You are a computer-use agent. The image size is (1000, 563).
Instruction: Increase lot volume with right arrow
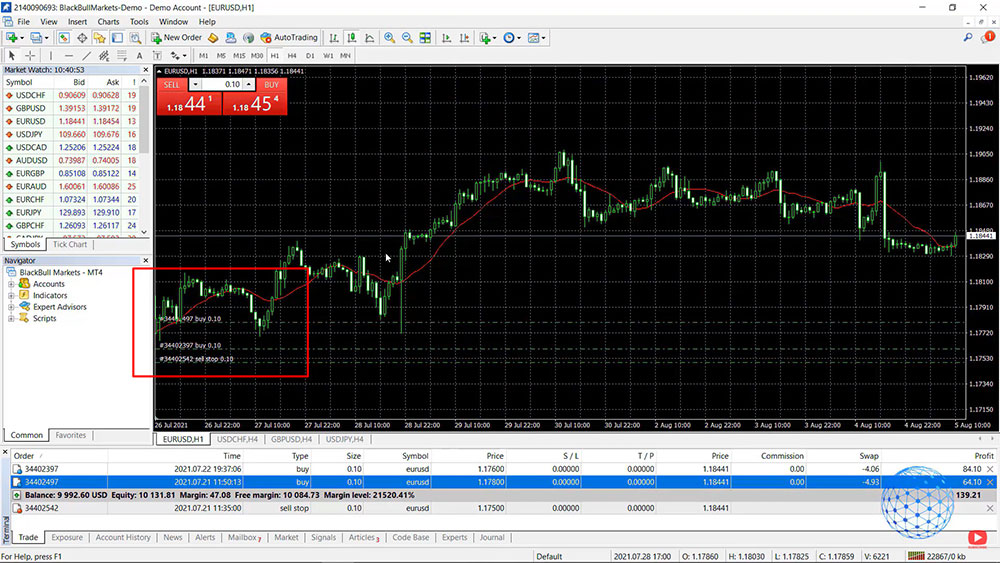[x=249, y=84]
